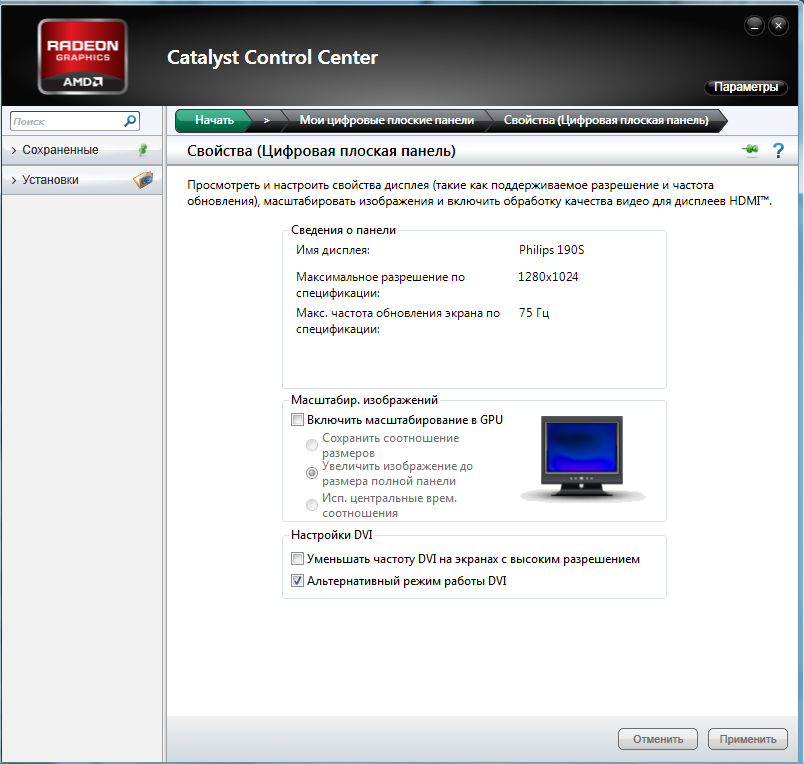Open Мои цифровые плоские панели breadcrumb
This screenshot has width=804, height=764.
pyautogui.click(x=387, y=120)
